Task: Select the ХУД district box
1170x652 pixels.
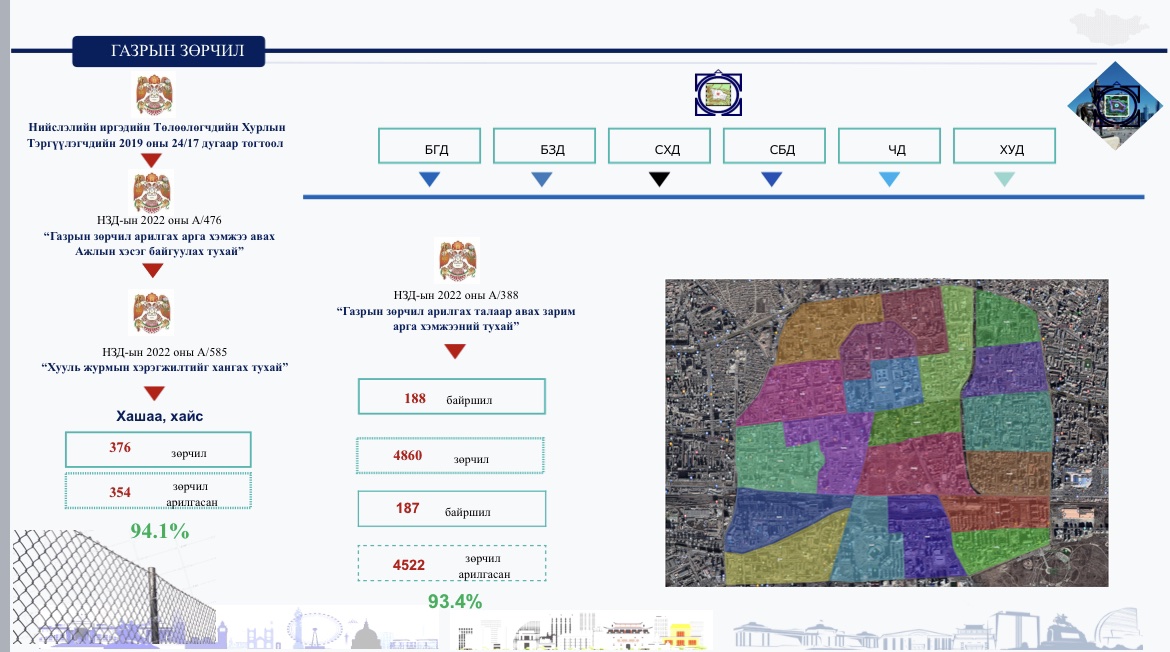Action: point(1005,146)
